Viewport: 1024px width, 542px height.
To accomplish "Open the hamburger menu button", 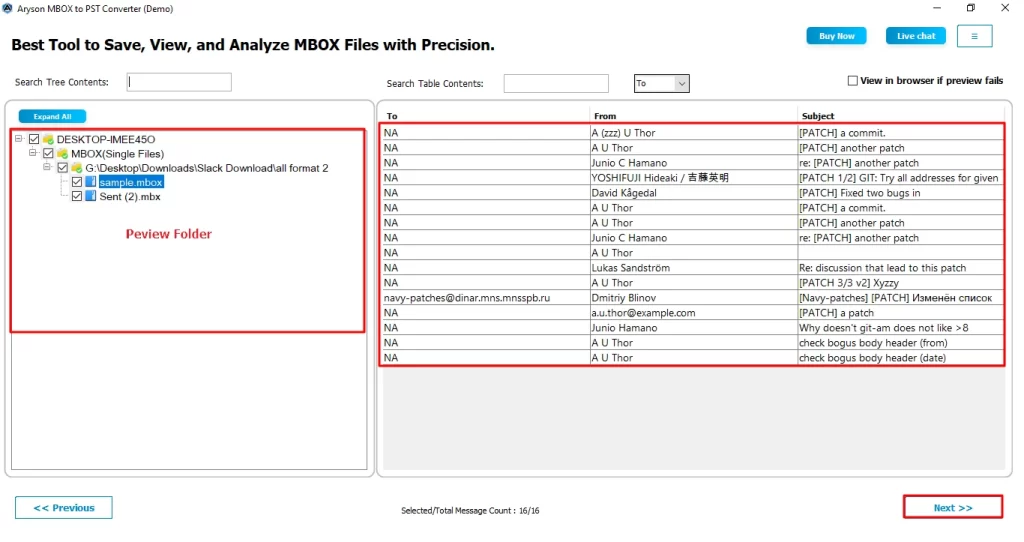I will (974, 36).
